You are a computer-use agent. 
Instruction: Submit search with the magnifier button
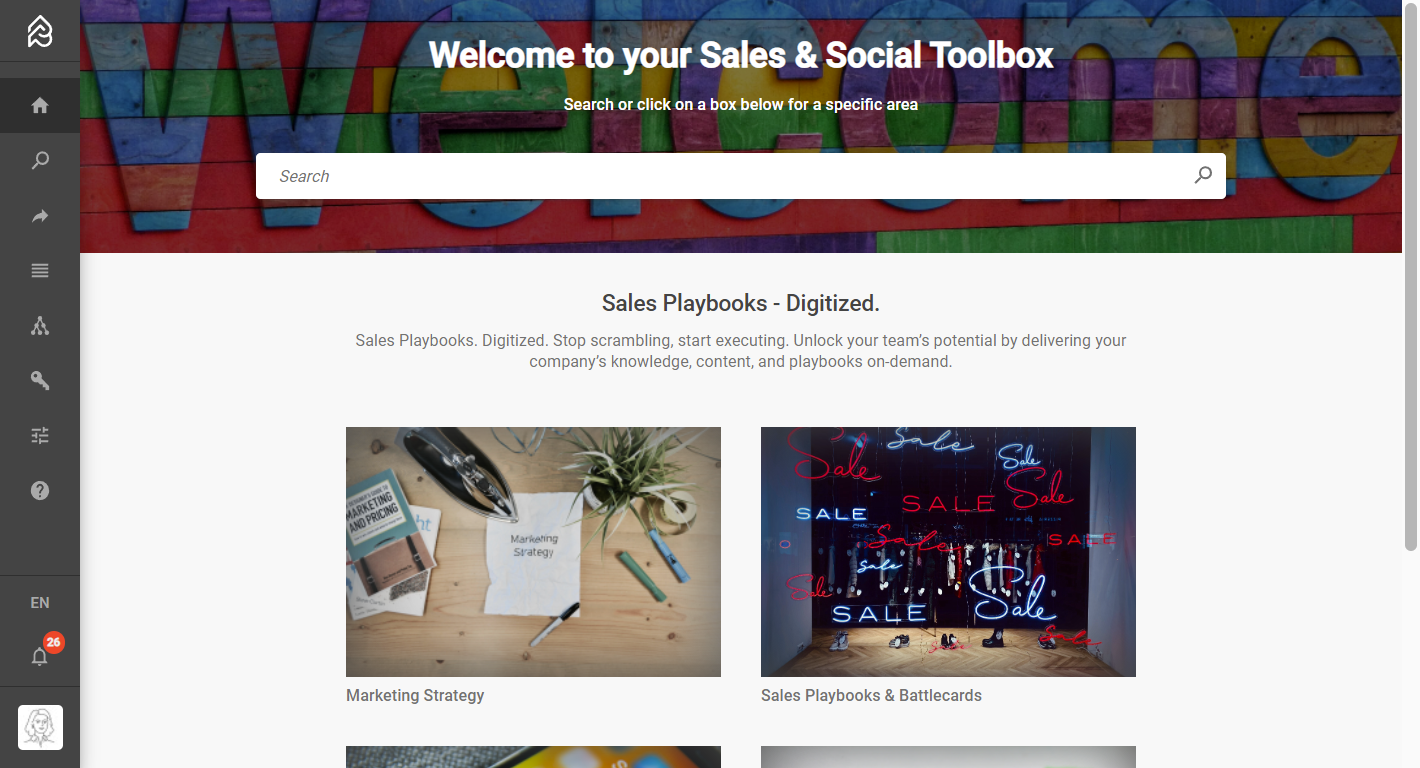pyautogui.click(x=1203, y=176)
